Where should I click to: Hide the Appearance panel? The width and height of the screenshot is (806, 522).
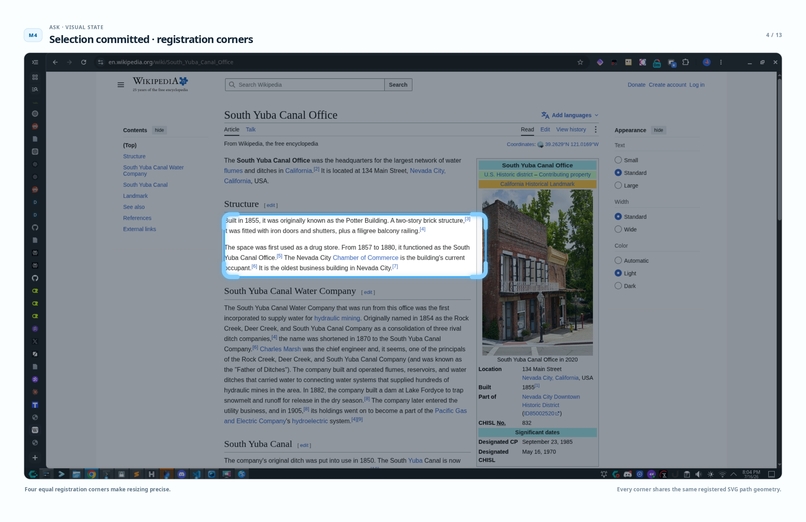click(658, 130)
